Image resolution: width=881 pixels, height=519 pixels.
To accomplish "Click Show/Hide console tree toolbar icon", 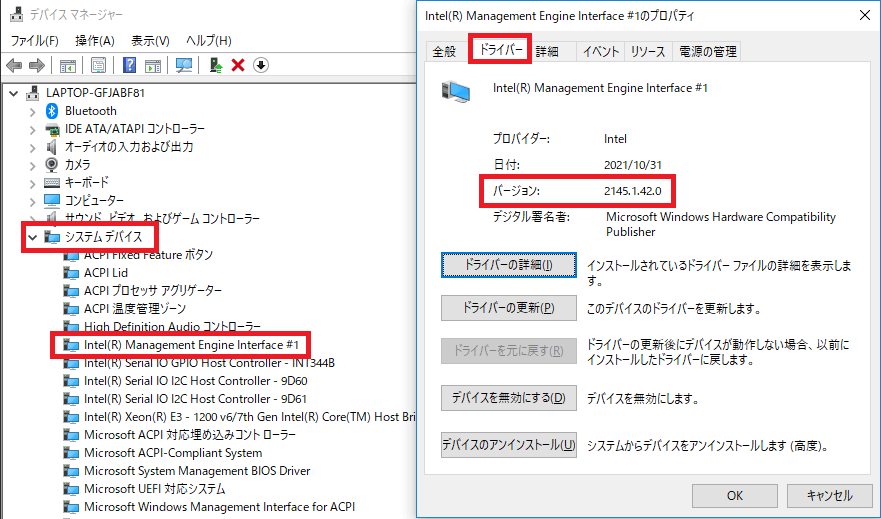I will click(x=68, y=66).
